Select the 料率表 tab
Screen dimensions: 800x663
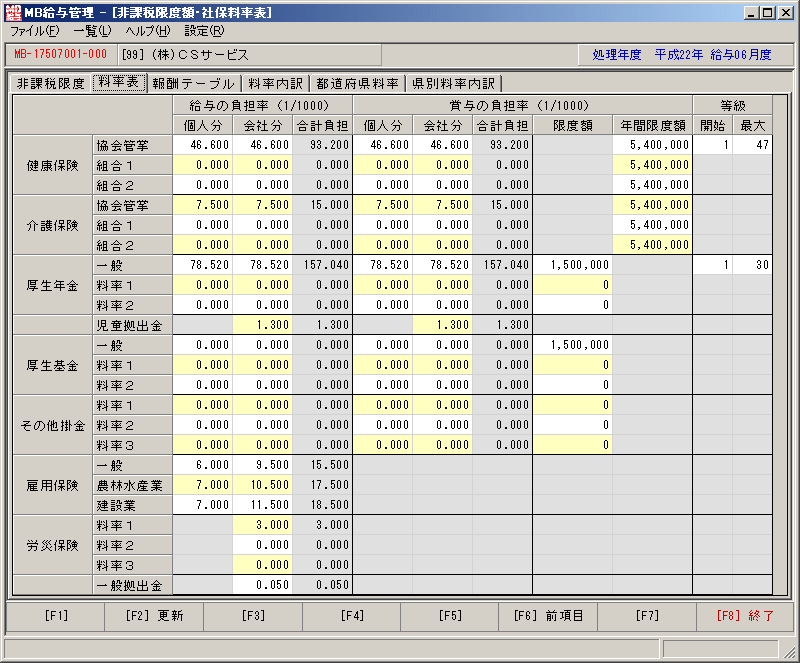click(119, 82)
